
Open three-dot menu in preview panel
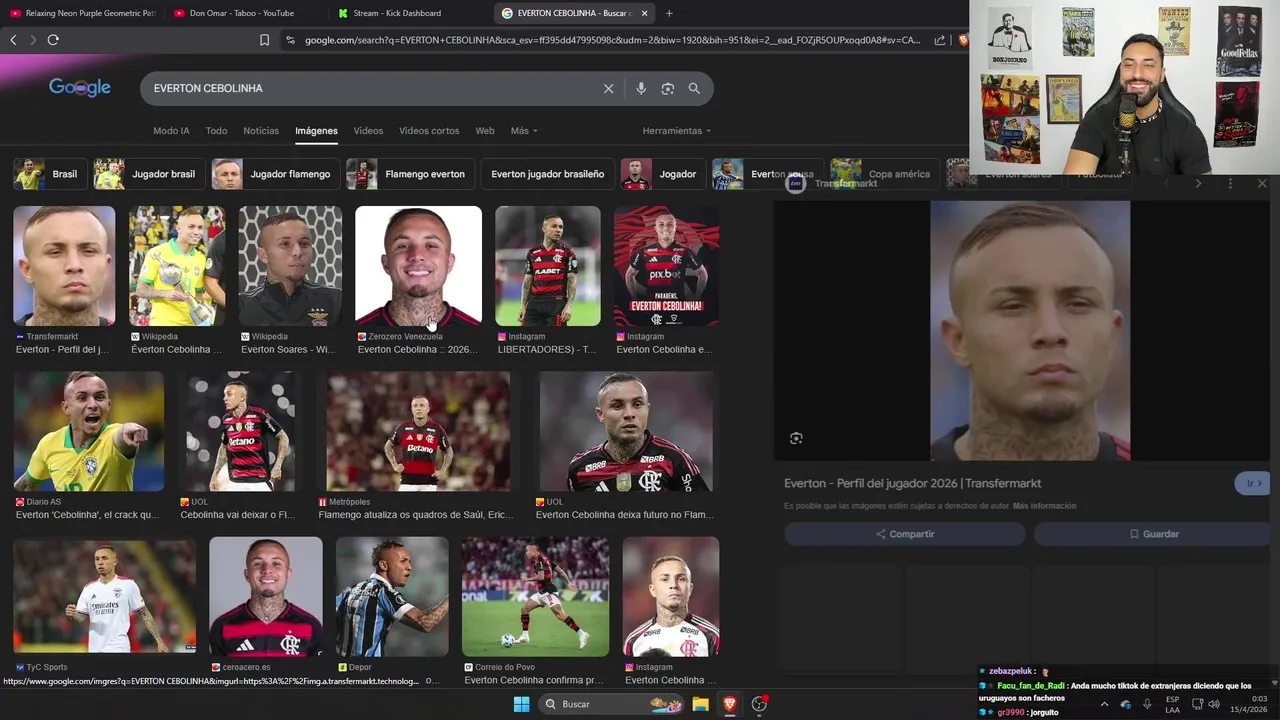[x=1230, y=184]
